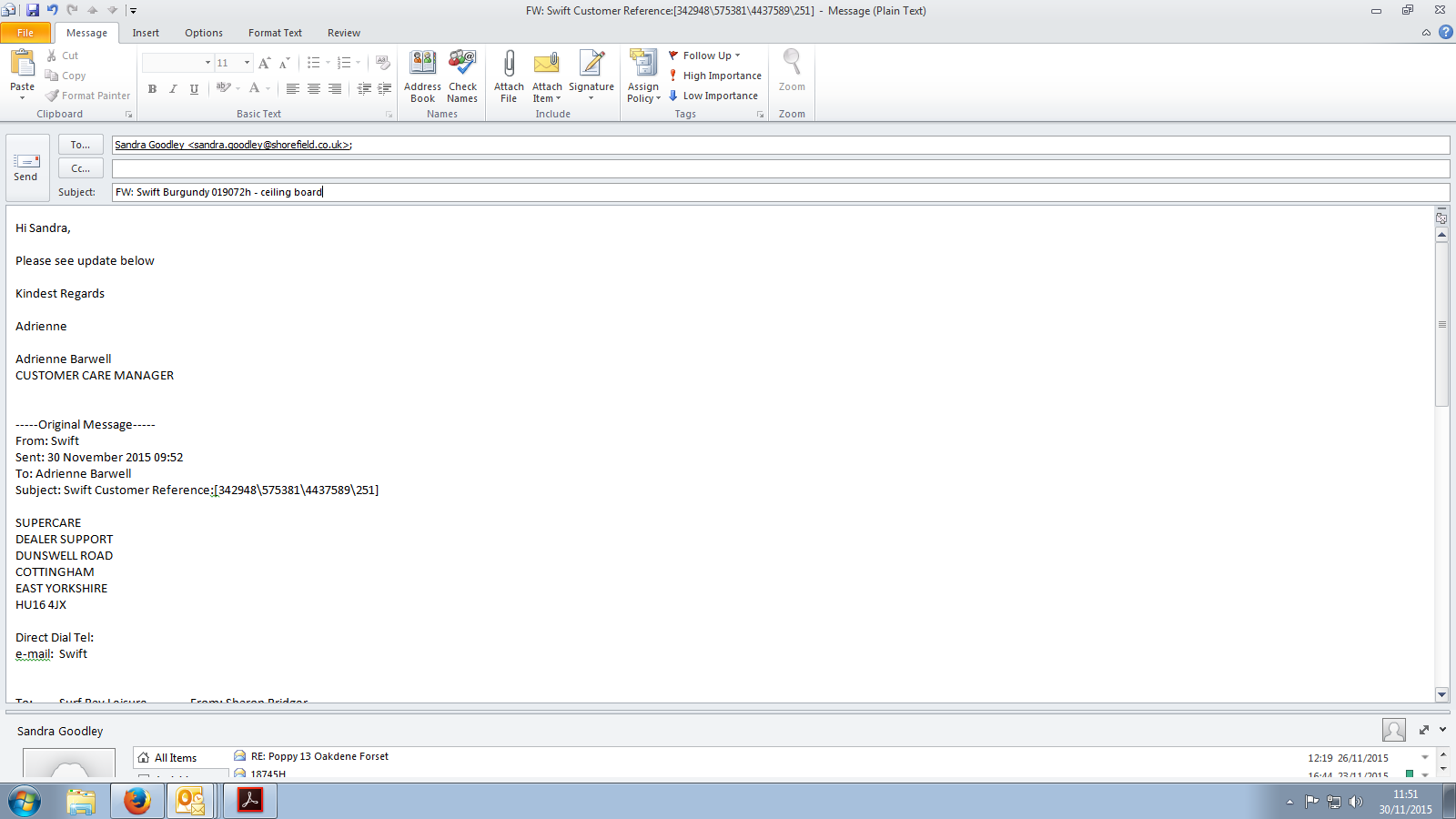Open Firefox from the taskbar
Viewport: 1456px width, 819px height.
[136, 801]
